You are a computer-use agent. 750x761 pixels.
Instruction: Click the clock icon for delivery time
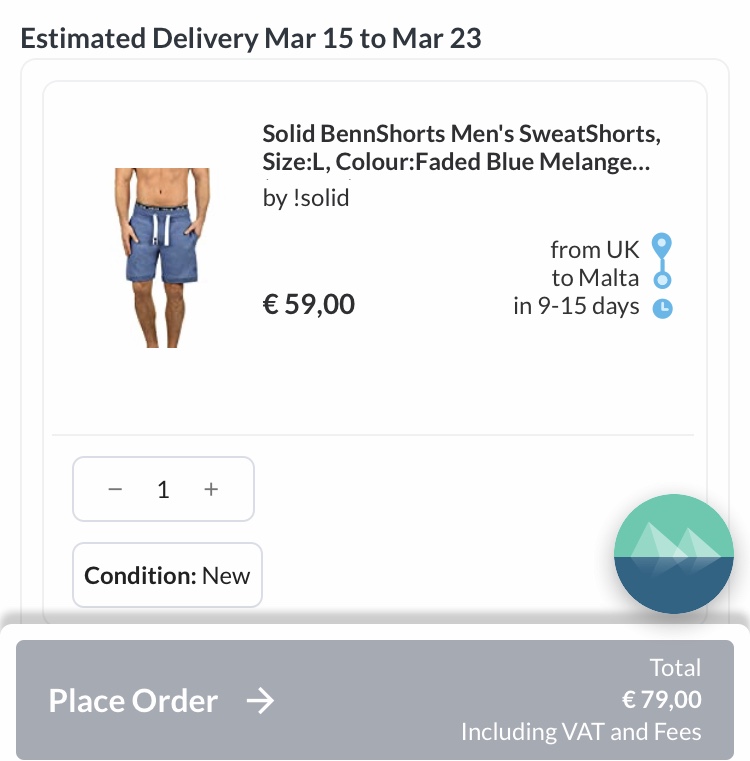[x=662, y=308]
